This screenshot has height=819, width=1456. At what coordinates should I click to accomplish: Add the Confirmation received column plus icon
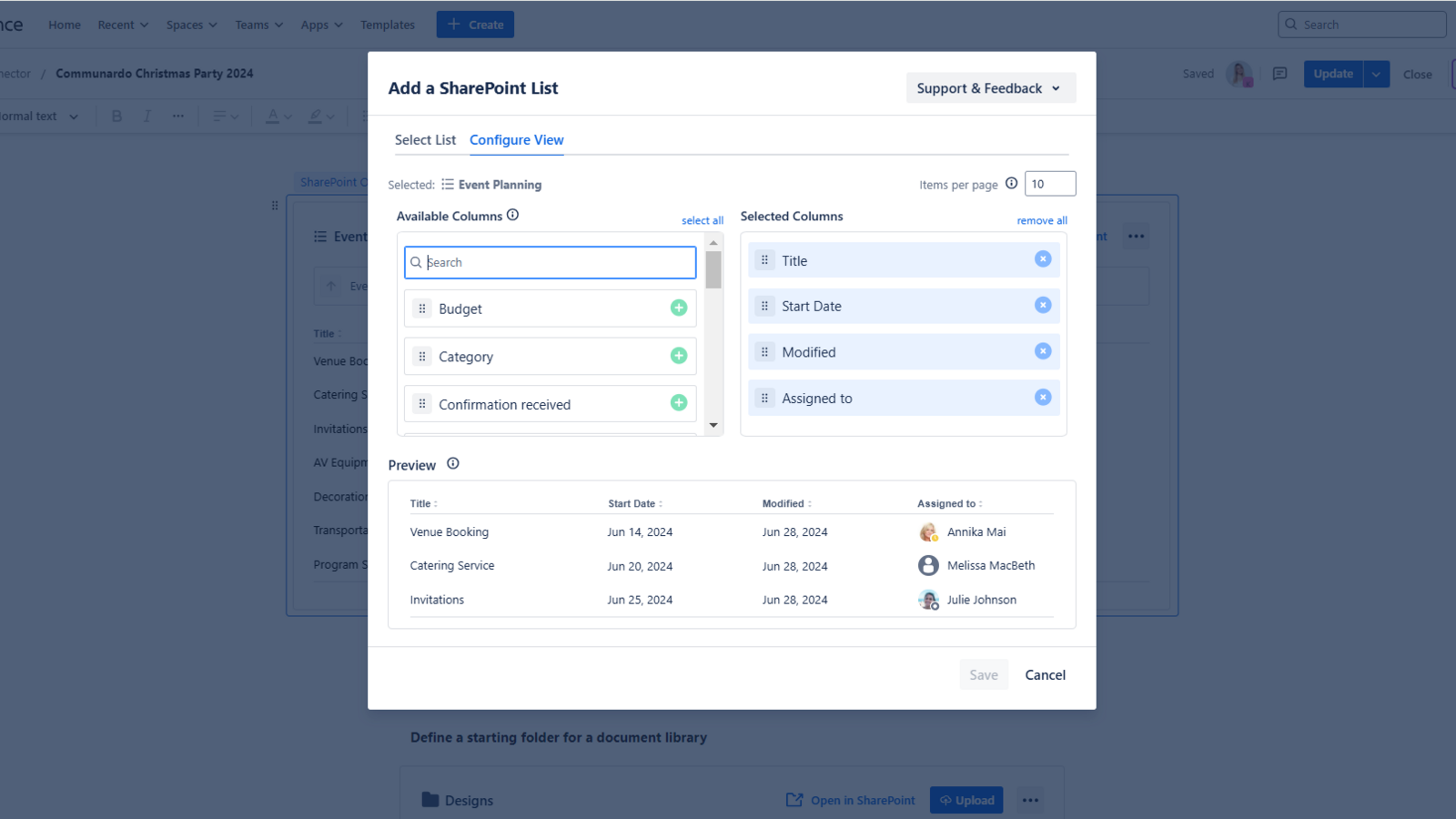coord(679,403)
